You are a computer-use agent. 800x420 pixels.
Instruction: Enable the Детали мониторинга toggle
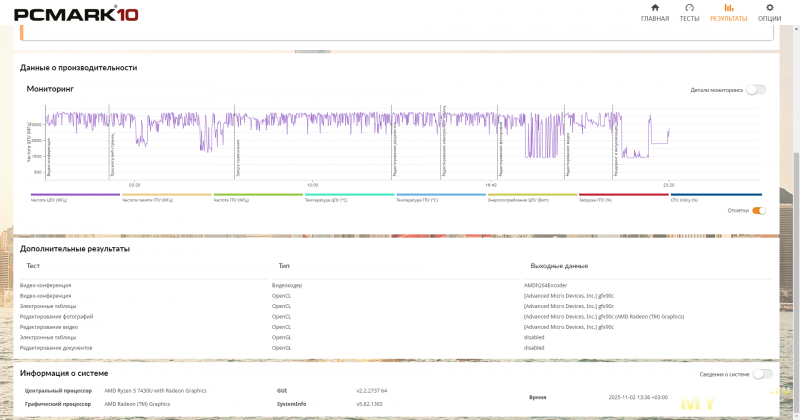pos(756,89)
